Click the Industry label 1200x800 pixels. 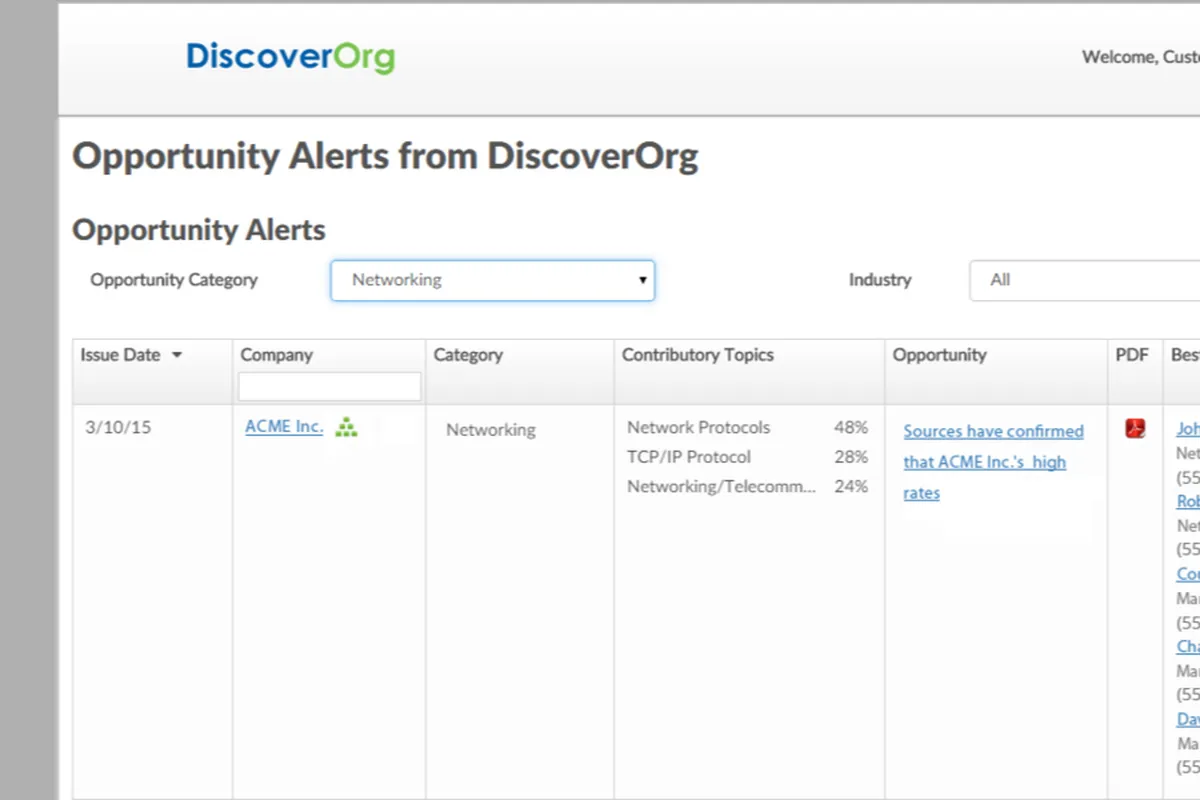(x=880, y=280)
